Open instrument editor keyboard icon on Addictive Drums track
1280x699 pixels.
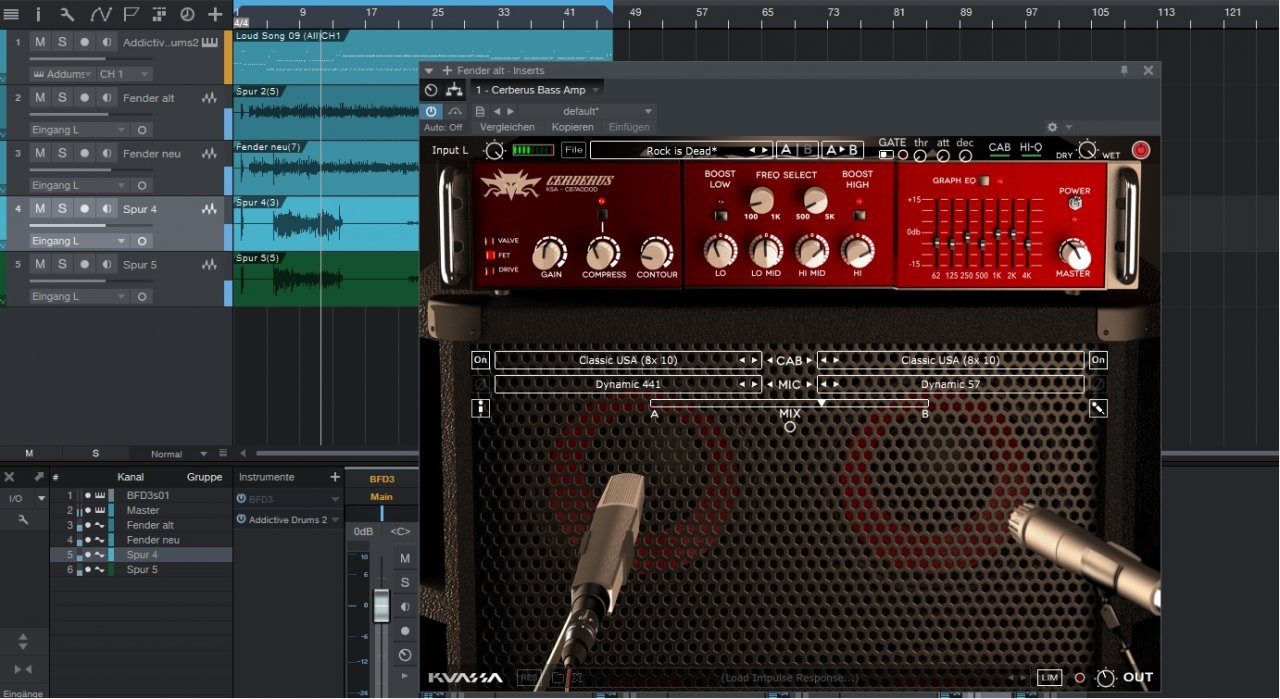pyautogui.click(x=210, y=42)
